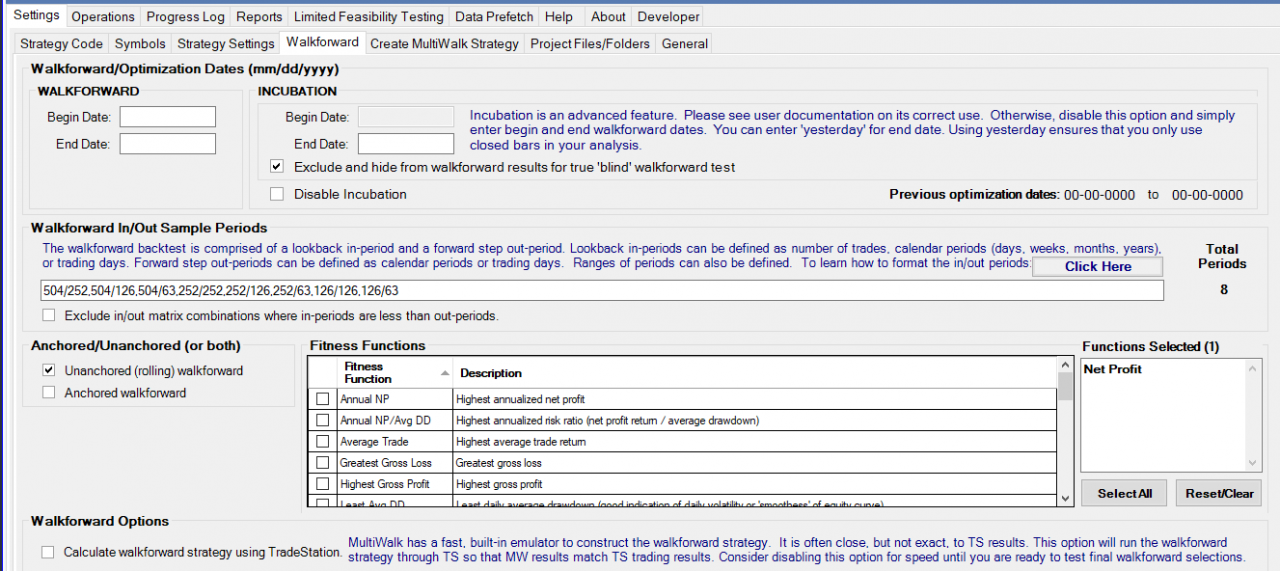Toggle Exclude and hide from walkforward results

tap(277, 167)
